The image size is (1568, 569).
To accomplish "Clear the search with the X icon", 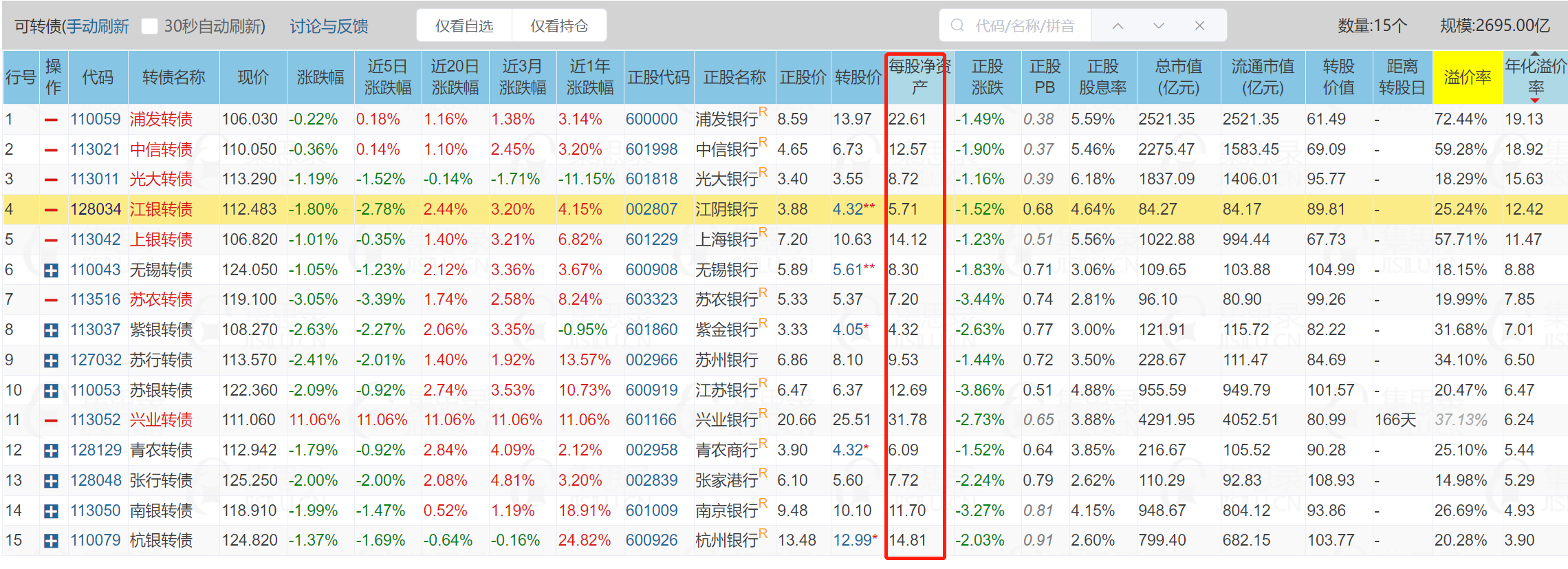I will 1199,25.
